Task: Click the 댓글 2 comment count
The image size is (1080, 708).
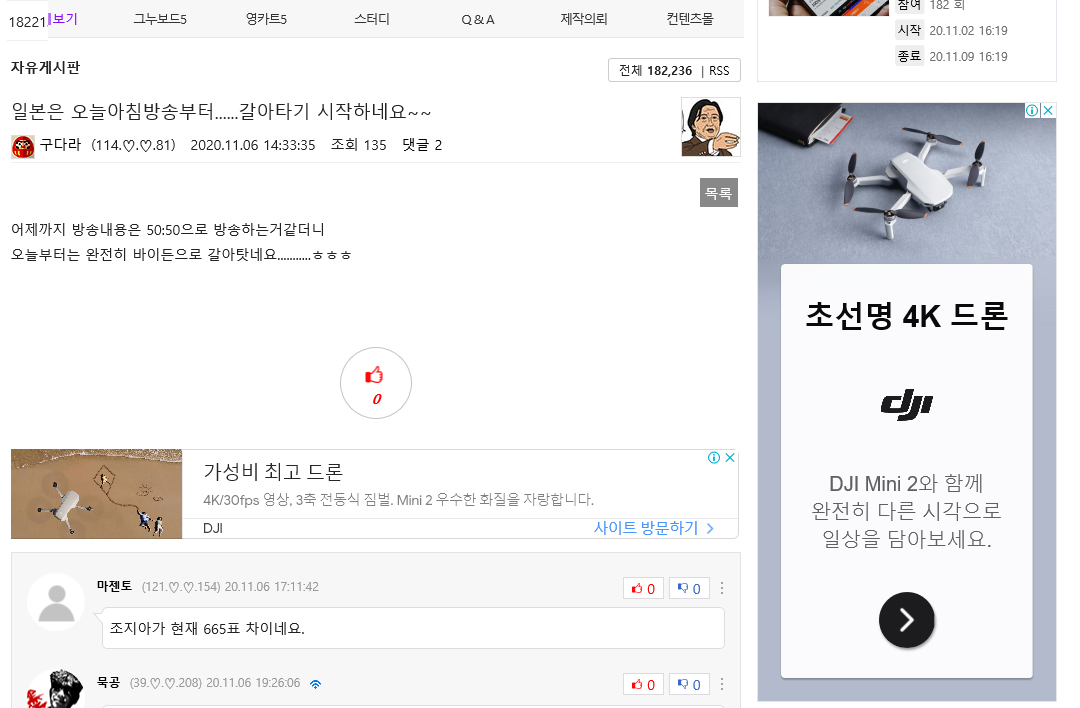Action: [x=422, y=145]
